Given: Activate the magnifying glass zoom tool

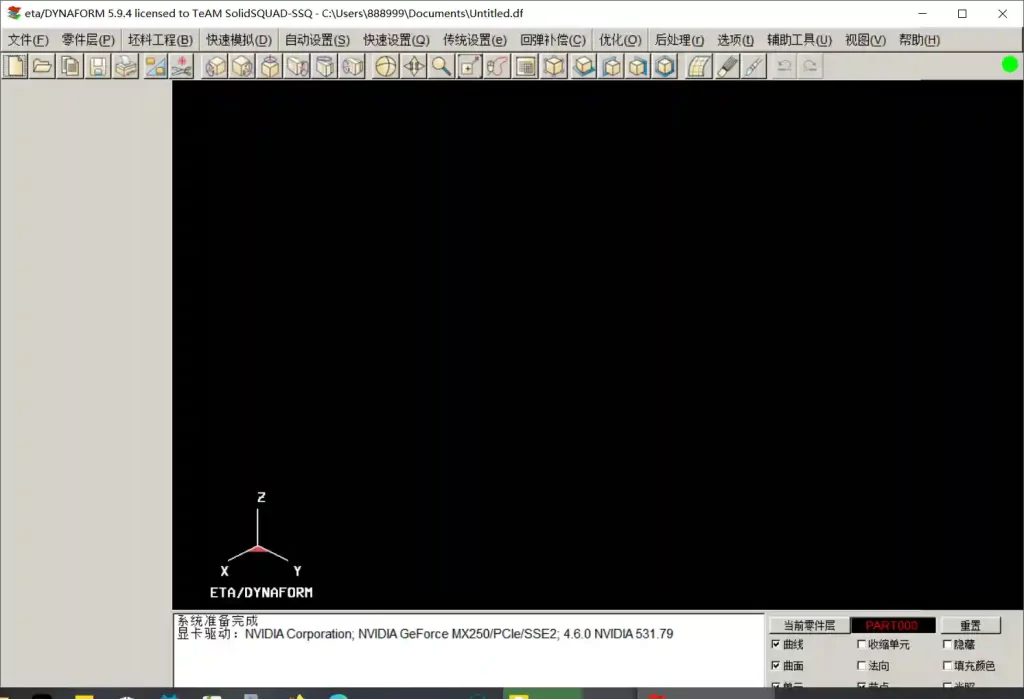Looking at the screenshot, I should click(x=442, y=67).
